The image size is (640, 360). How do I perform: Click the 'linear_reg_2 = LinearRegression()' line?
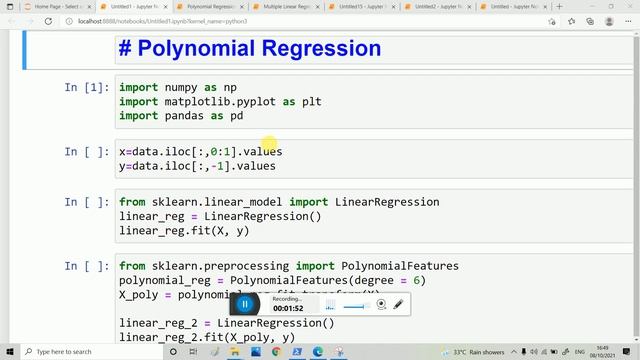[227, 323]
